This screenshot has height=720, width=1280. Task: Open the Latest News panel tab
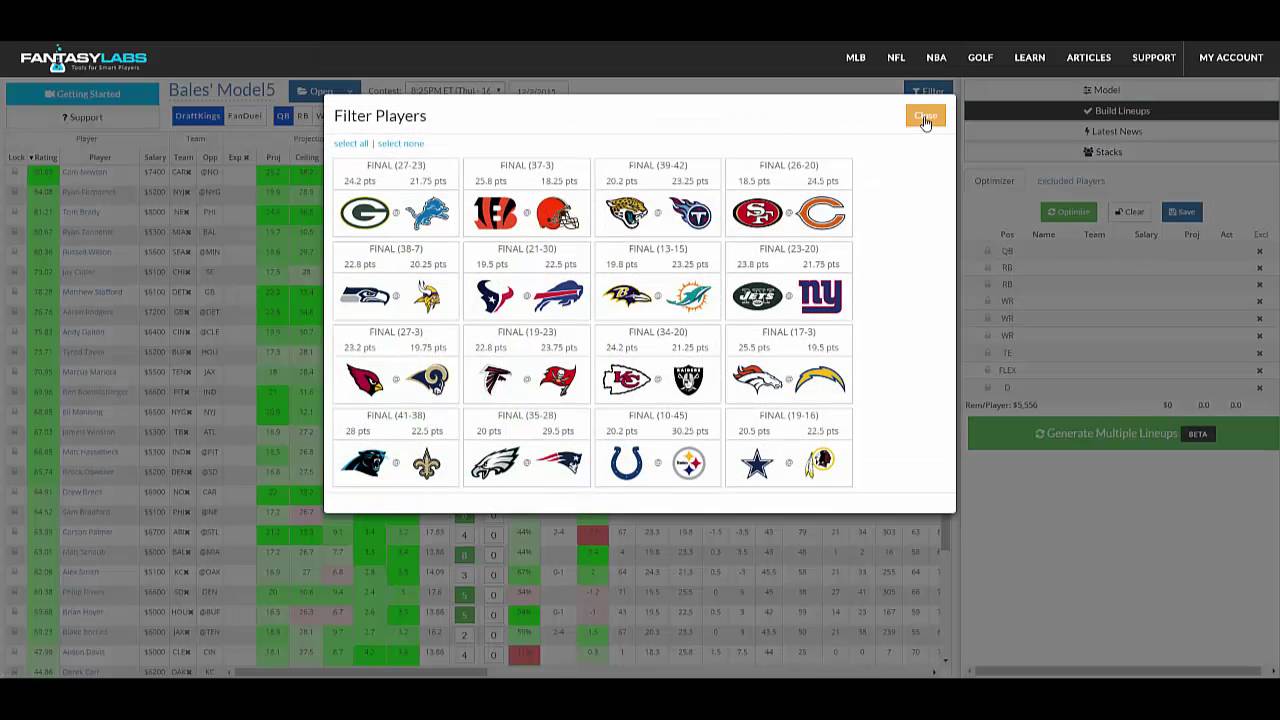pyautogui.click(x=1112, y=131)
